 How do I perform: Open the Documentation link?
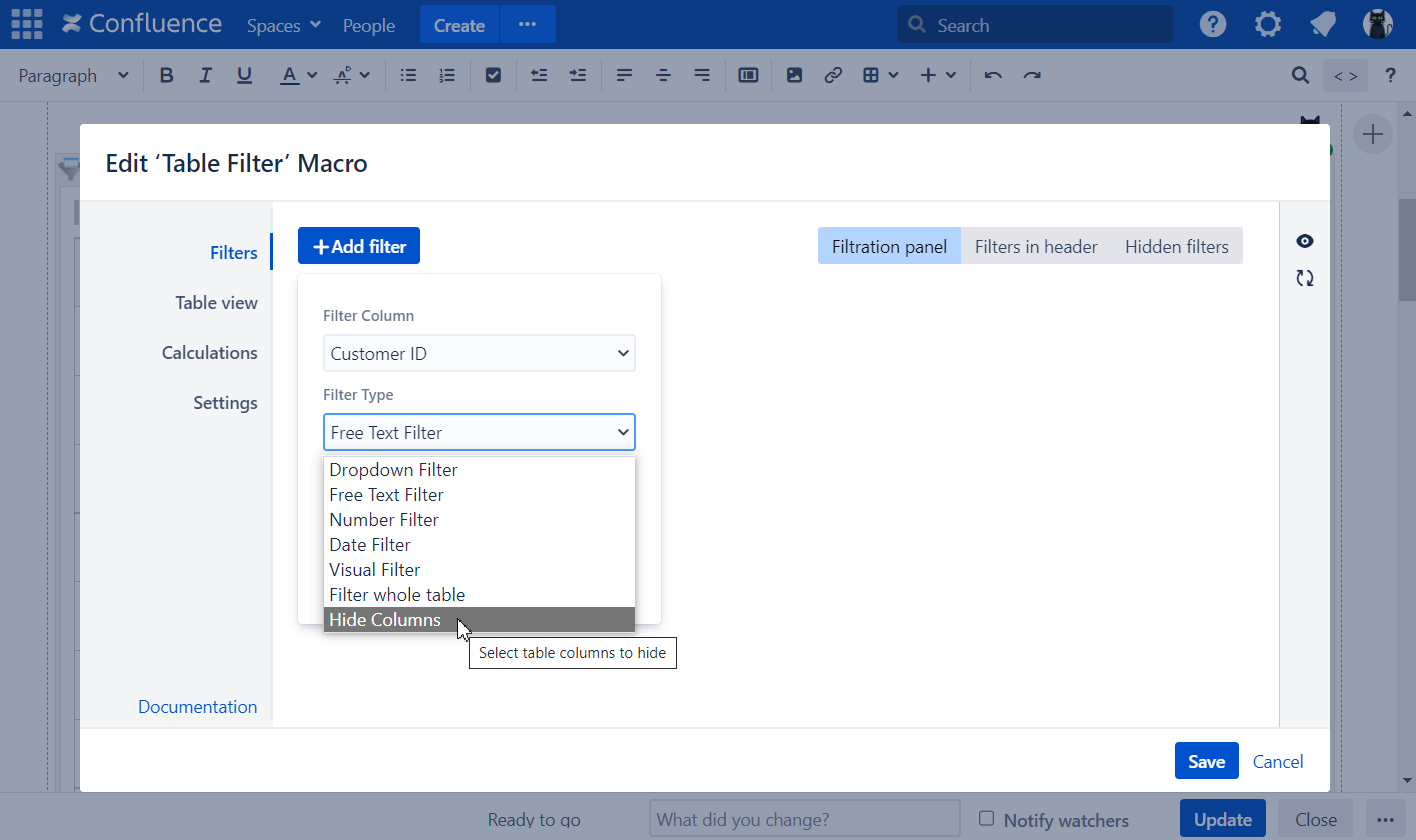197,707
